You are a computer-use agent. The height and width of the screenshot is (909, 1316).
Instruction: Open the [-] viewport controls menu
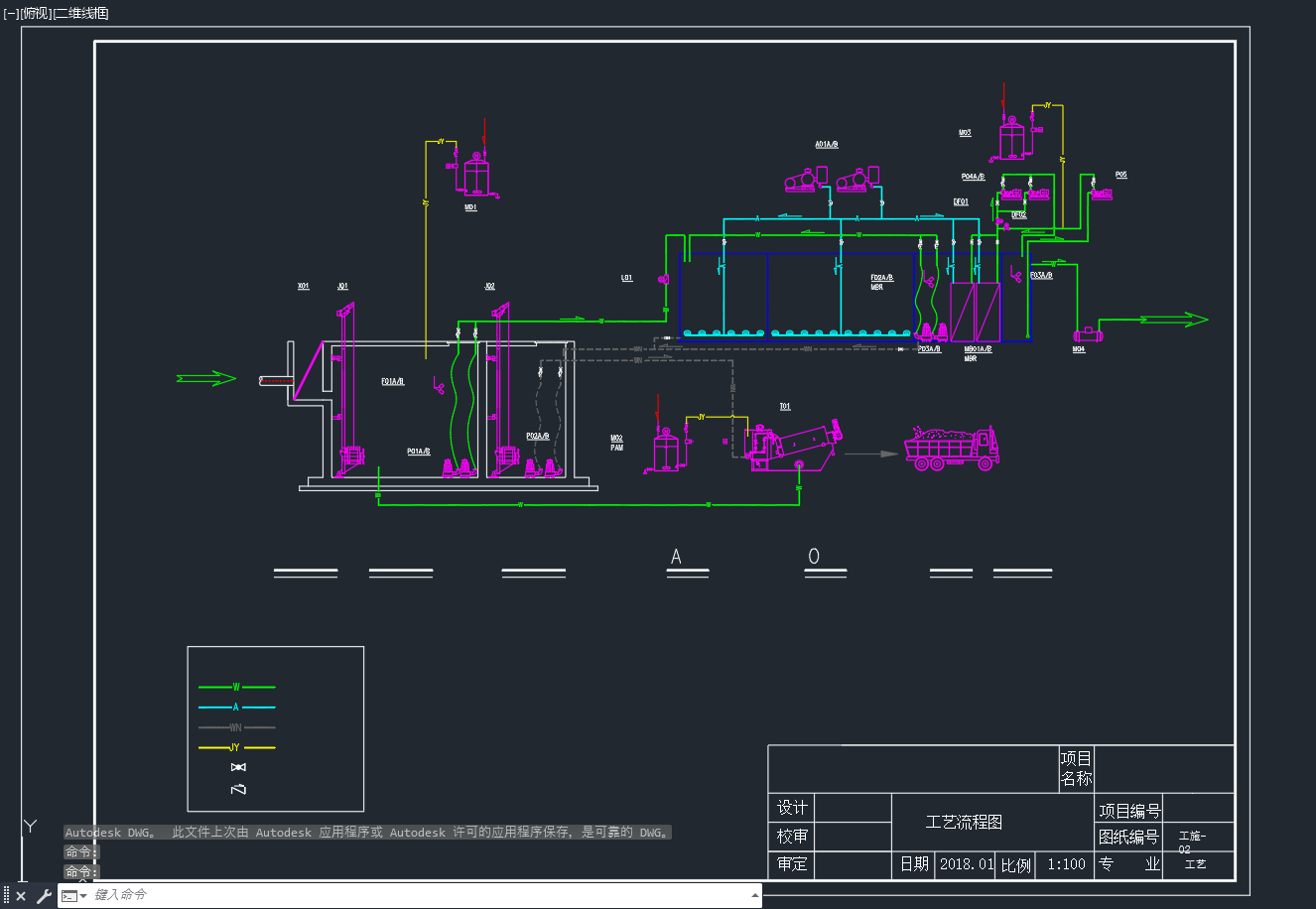(x=11, y=13)
